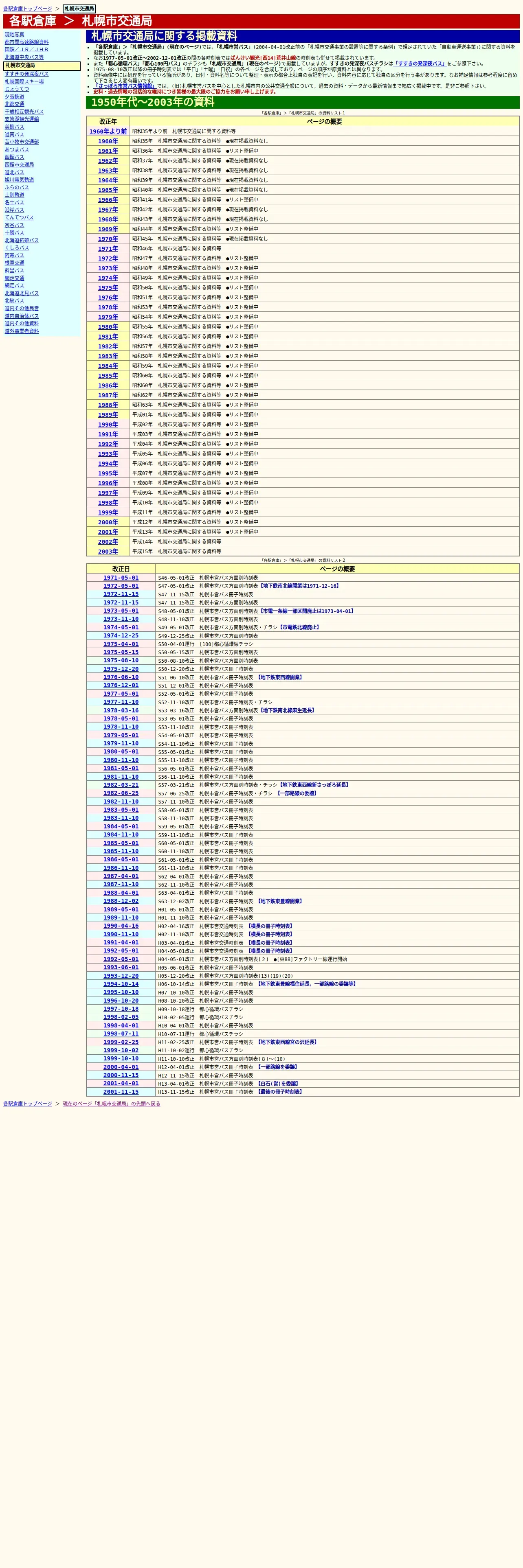523x1568 pixels.
Task: Open the じょうてつ sidebar link
Action: pyautogui.click(x=17, y=89)
